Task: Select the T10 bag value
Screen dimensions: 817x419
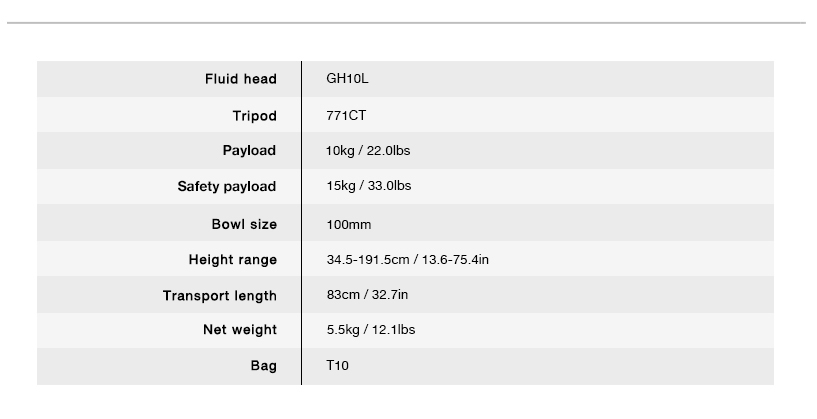Action: [x=338, y=366]
